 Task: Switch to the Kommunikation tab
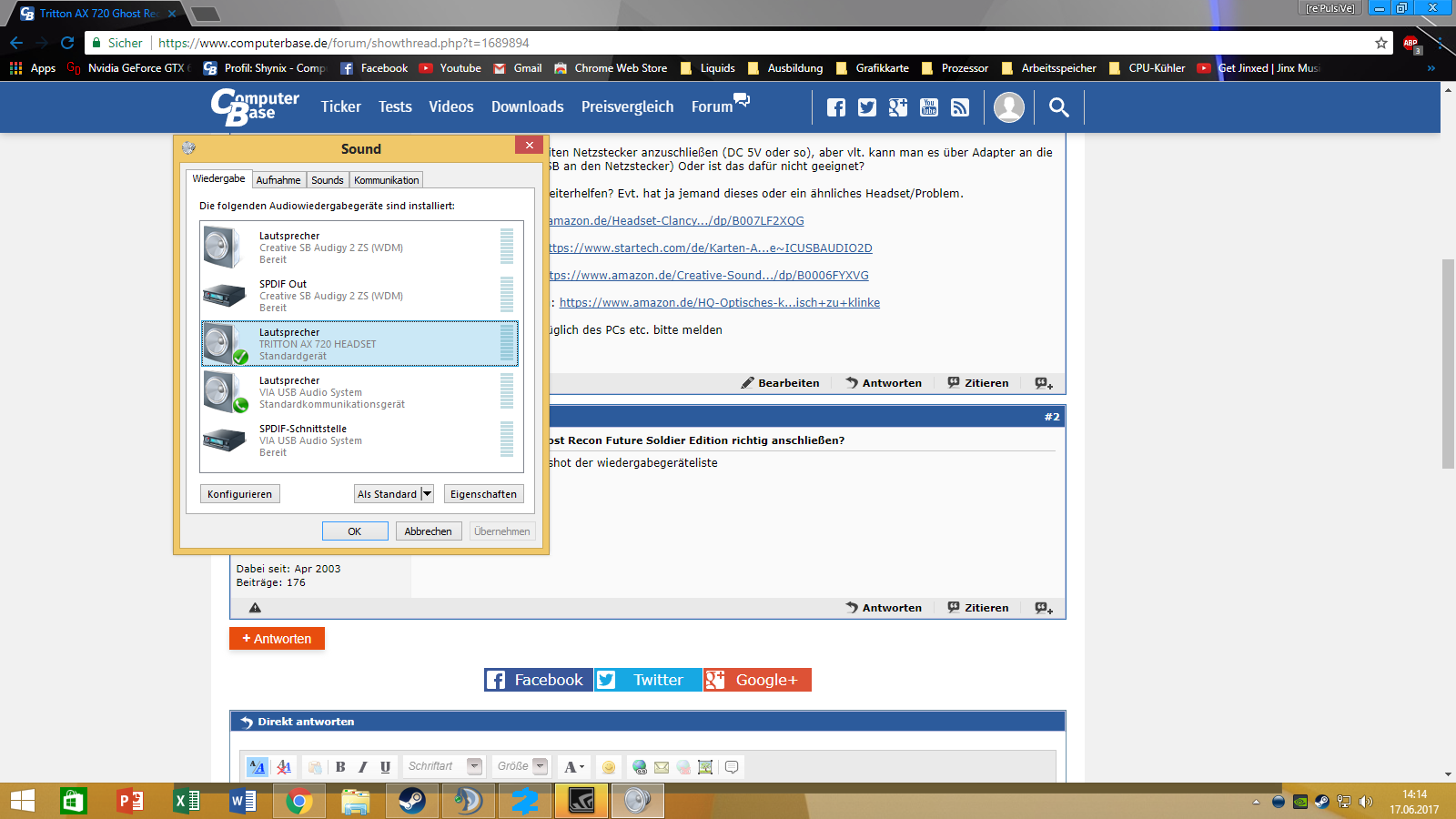coord(387,180)
